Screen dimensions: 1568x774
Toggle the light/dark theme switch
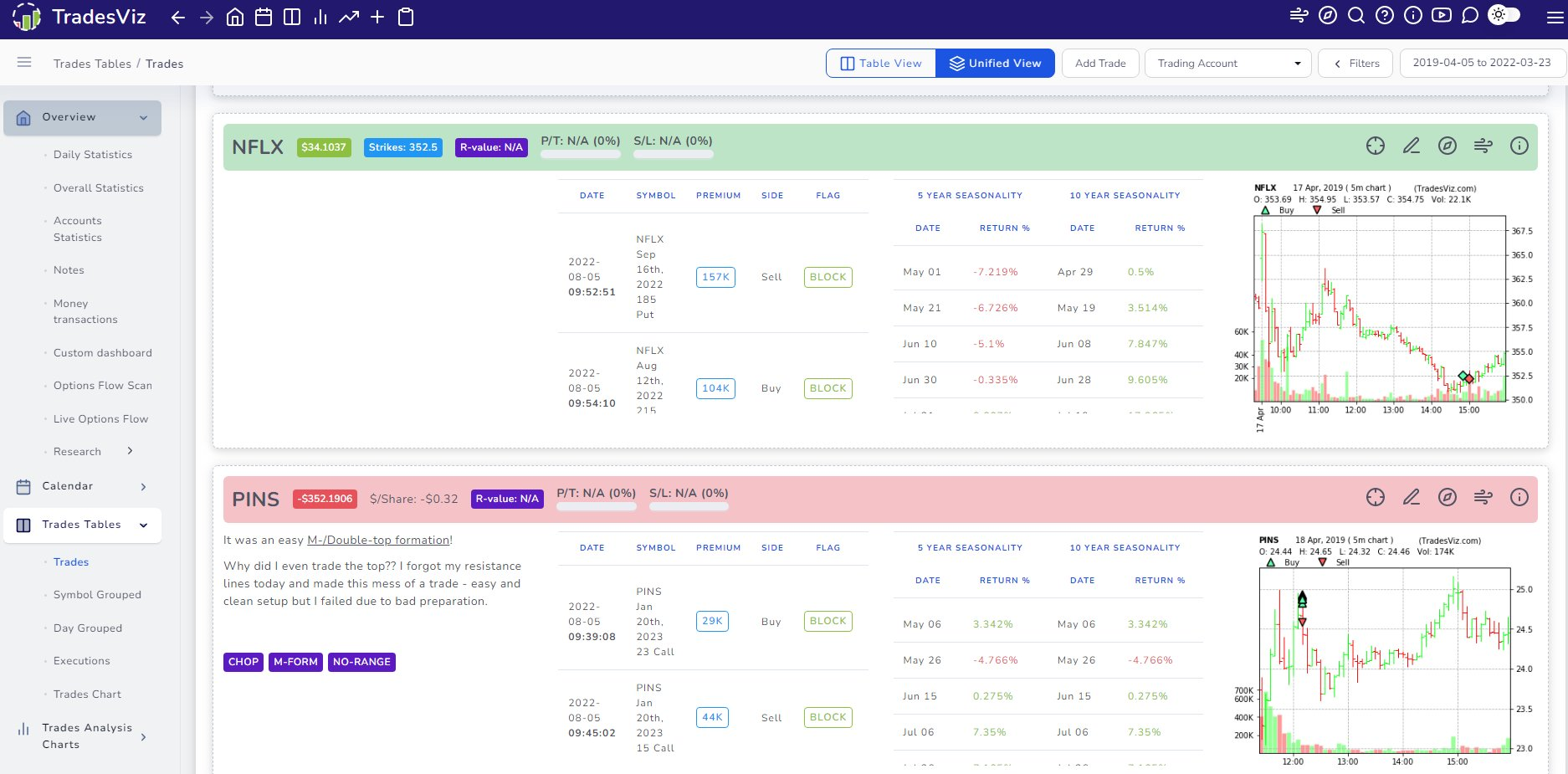coord(1504,15)
